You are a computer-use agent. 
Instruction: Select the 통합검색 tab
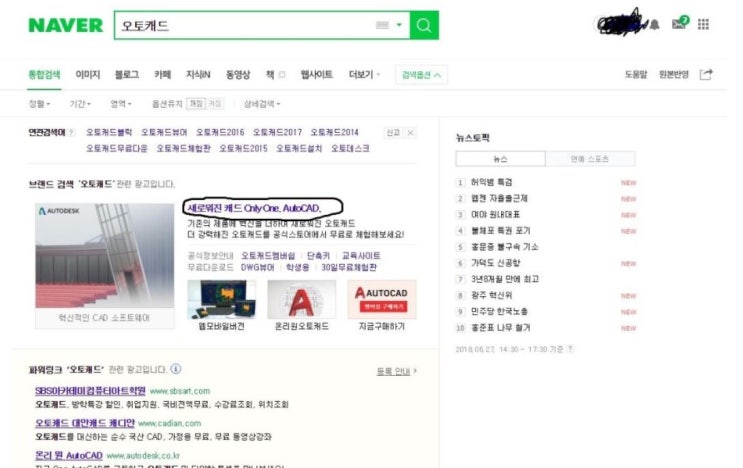pos(44,75)
